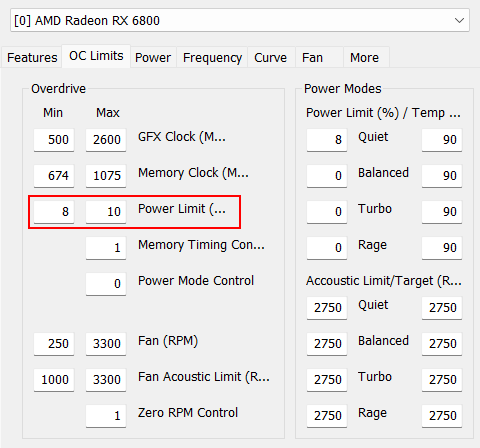This screenshot has width=480, height=448.
Task: Edit Fan (RPM) maximum field 3300
Action: [106, 344]
